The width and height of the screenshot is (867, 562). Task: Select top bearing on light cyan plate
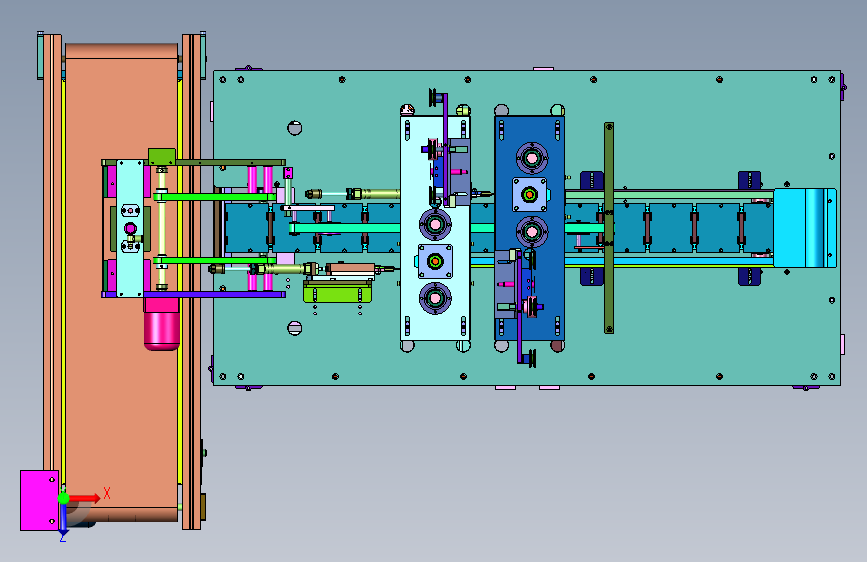(435, 224)
